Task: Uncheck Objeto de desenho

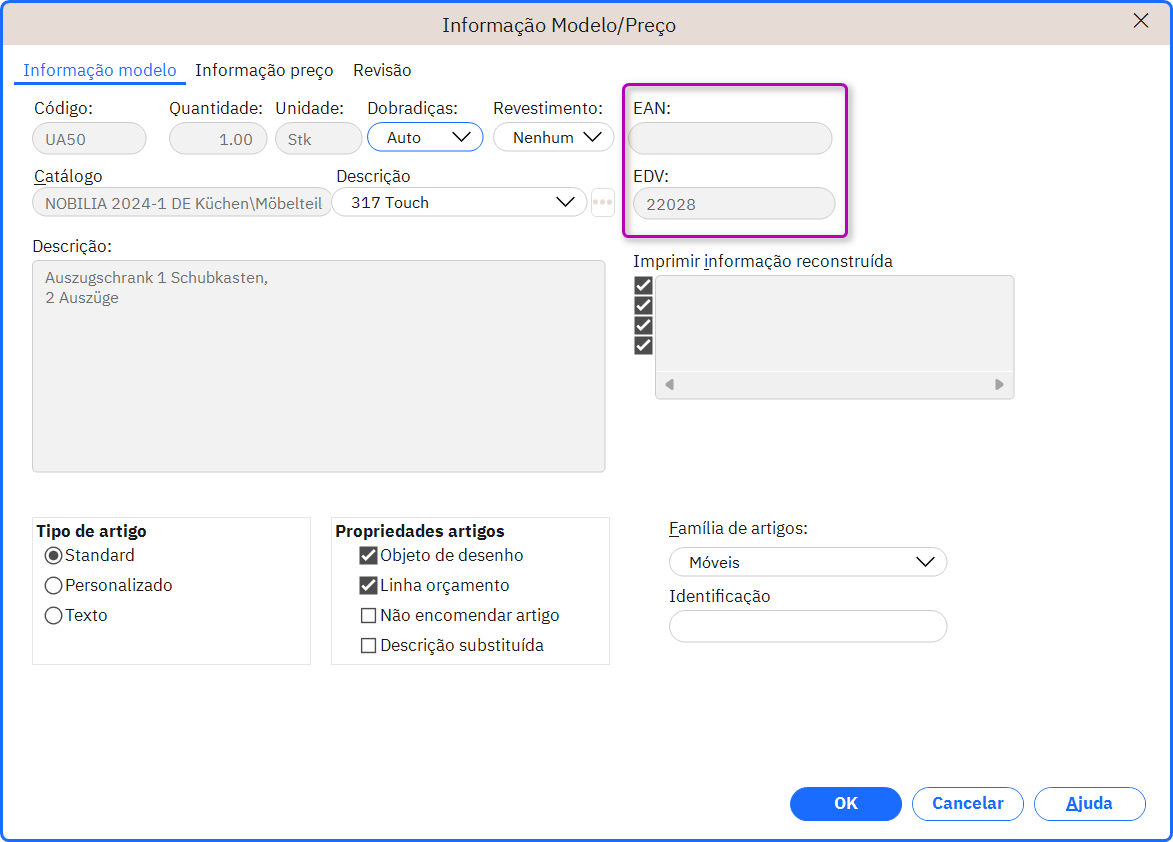Action: (368, 556)
